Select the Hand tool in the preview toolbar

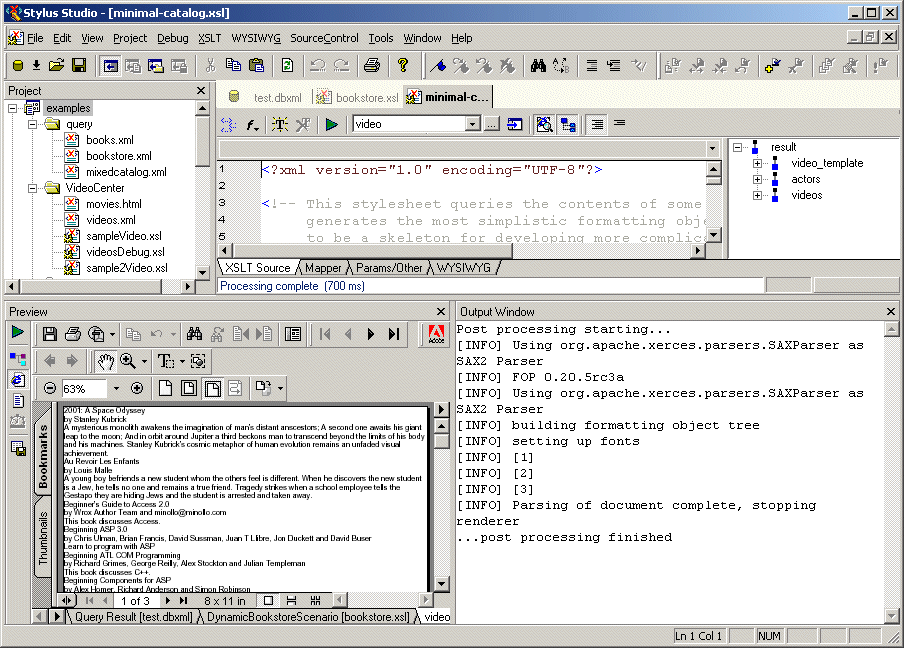[105, 361]
